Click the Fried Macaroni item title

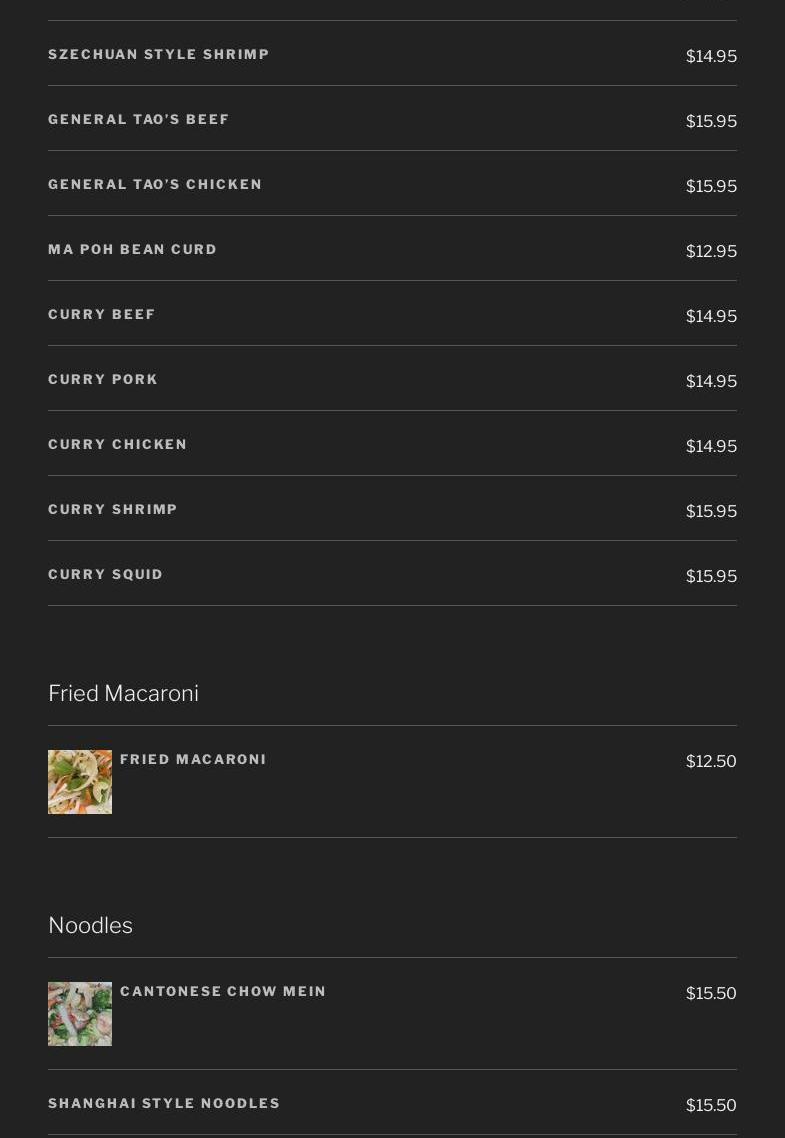[x=193, y=760]
